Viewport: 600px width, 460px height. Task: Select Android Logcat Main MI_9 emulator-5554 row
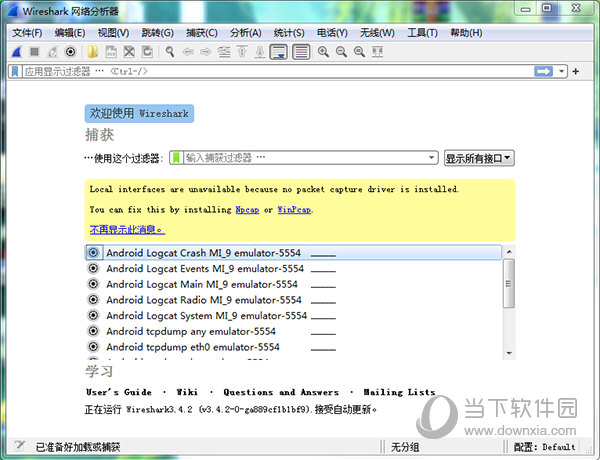(293, 284)
